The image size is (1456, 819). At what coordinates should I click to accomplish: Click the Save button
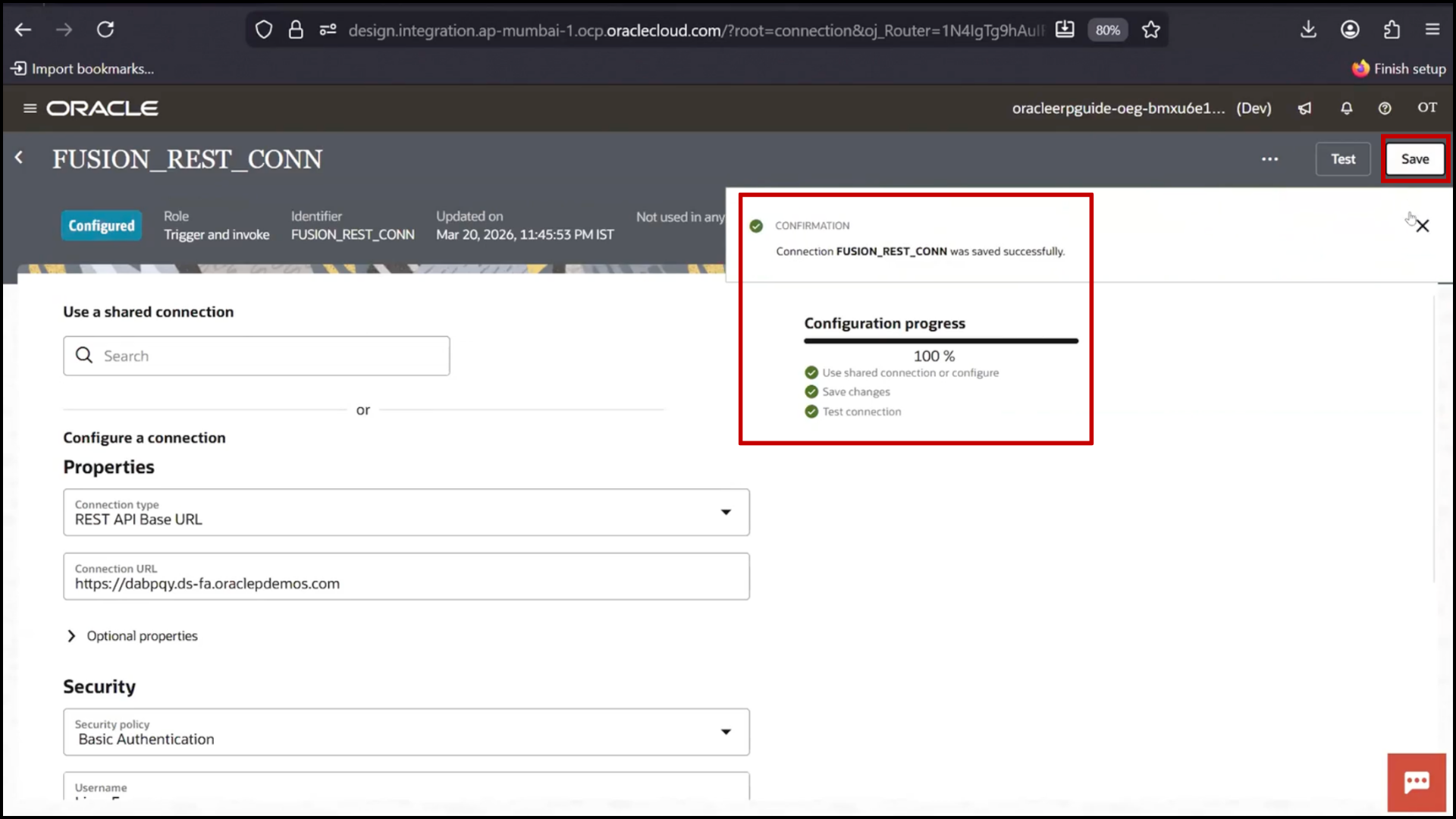(1415, 159)
